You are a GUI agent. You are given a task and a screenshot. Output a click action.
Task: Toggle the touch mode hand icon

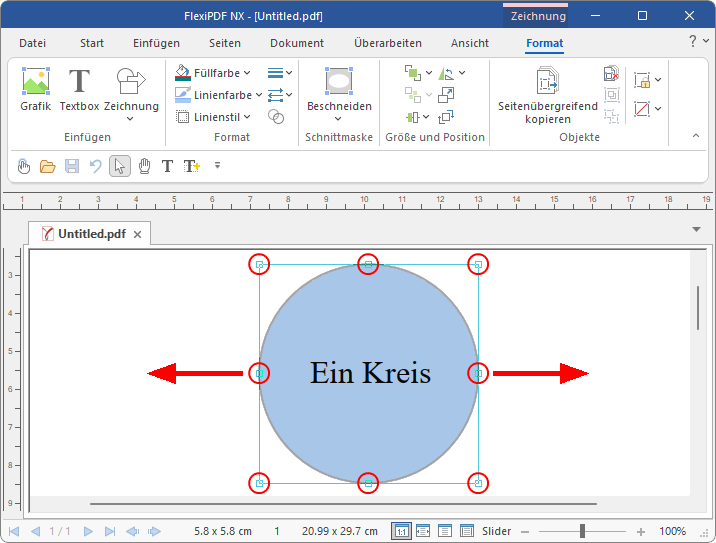click(24, 166)
